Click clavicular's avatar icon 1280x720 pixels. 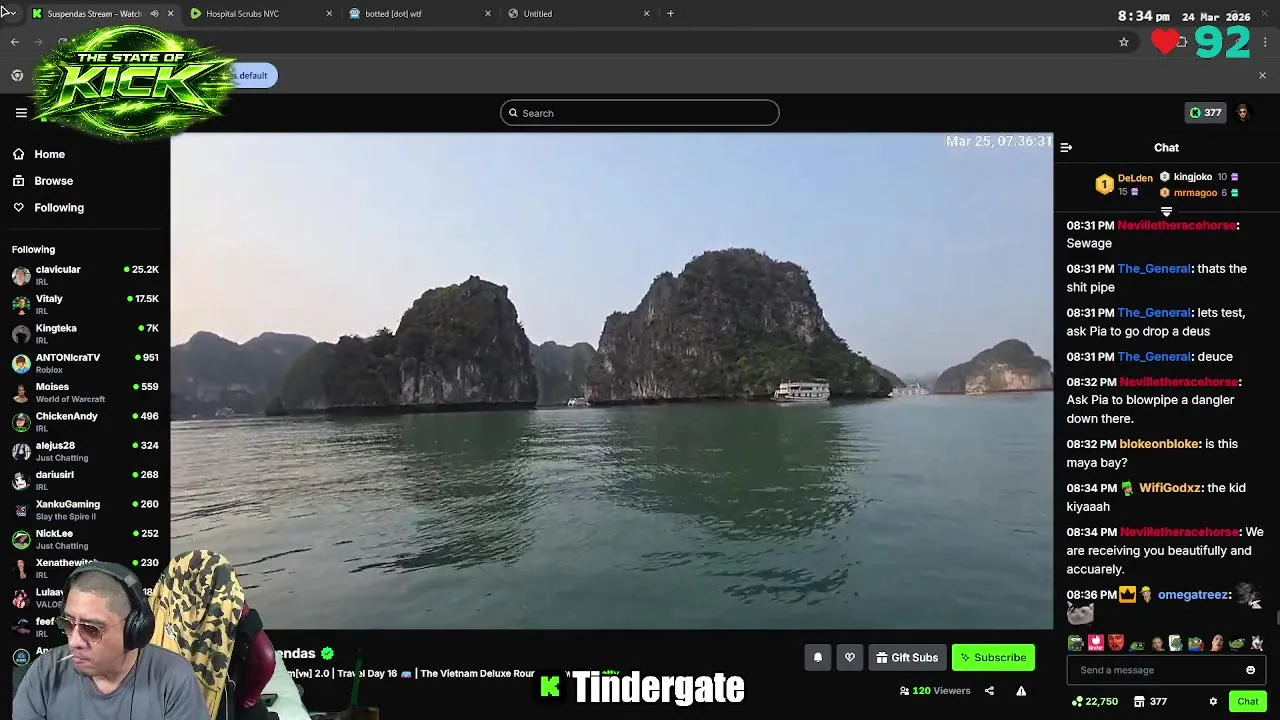pyautogui.click(x=21, y=275)
